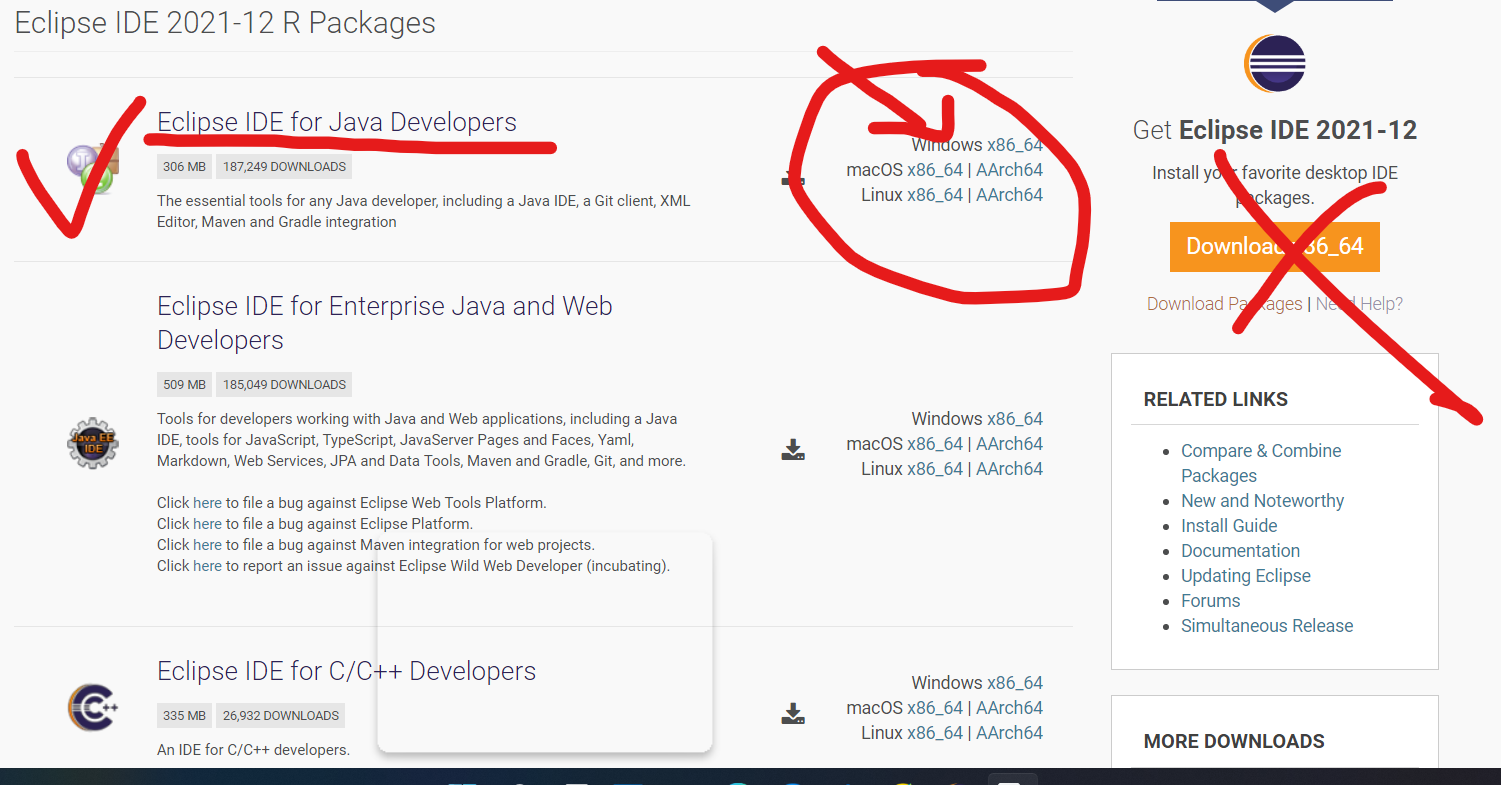Open the Updating Eclipse link

pyautogui.click(x=1246, y=576)
